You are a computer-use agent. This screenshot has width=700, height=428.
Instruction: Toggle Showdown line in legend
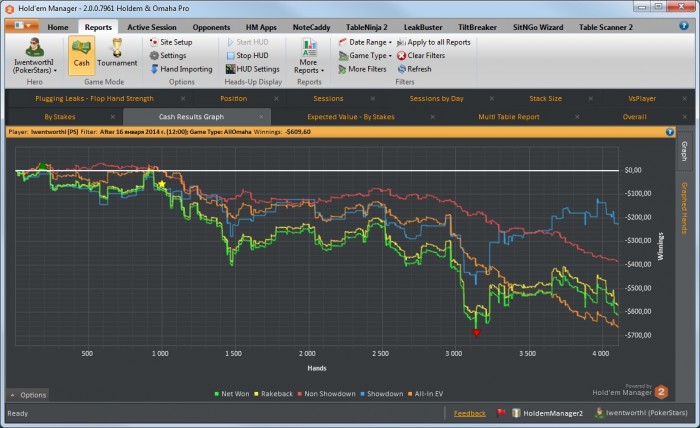point(382,394)
